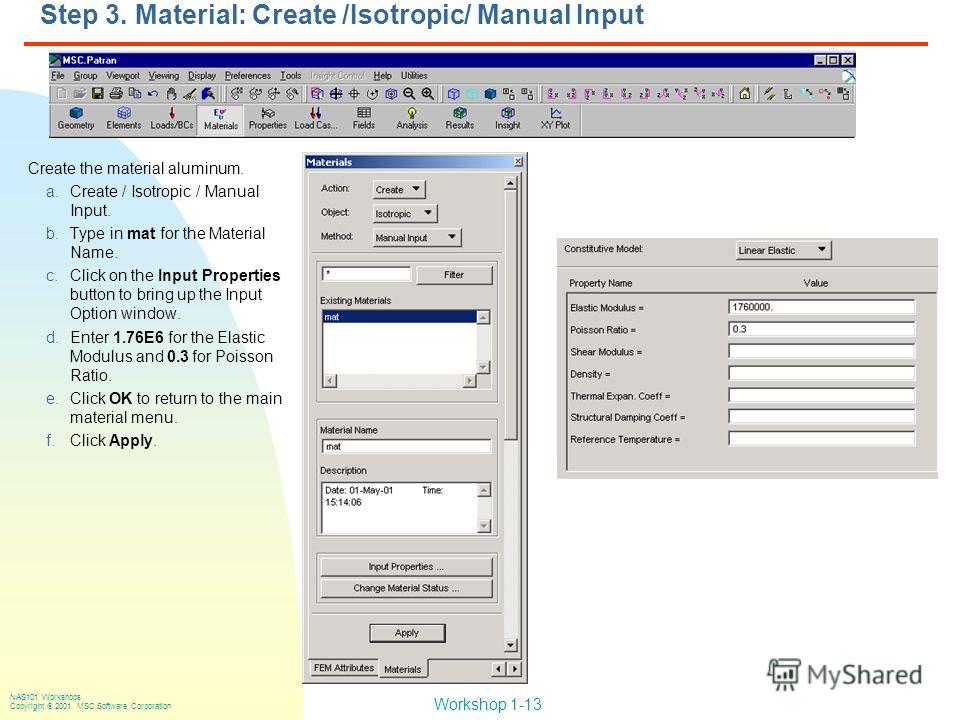
Task: Open the Utilities menu
Action: pos(414,76)
